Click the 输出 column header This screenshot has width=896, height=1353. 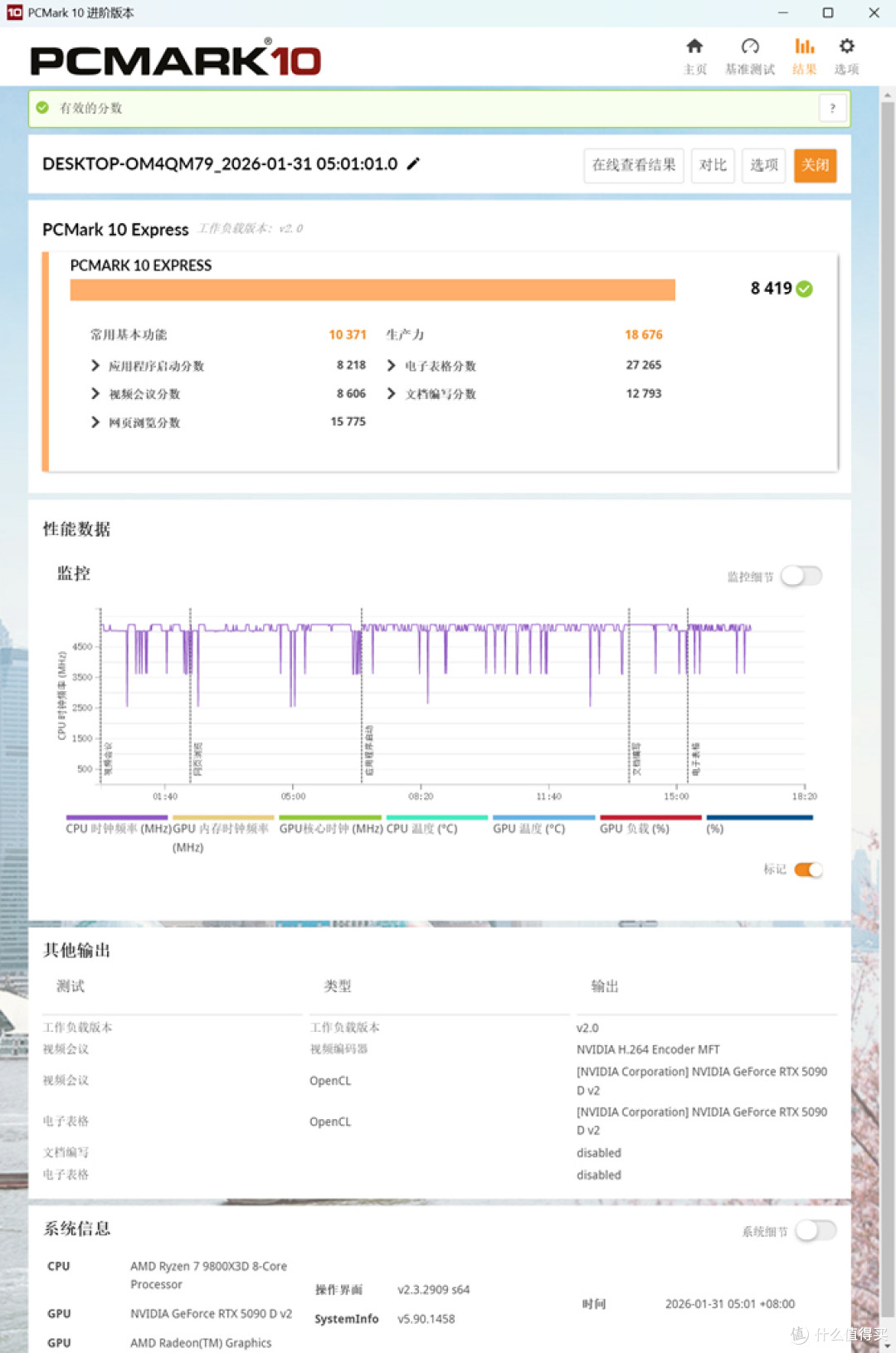coord(605,986)
